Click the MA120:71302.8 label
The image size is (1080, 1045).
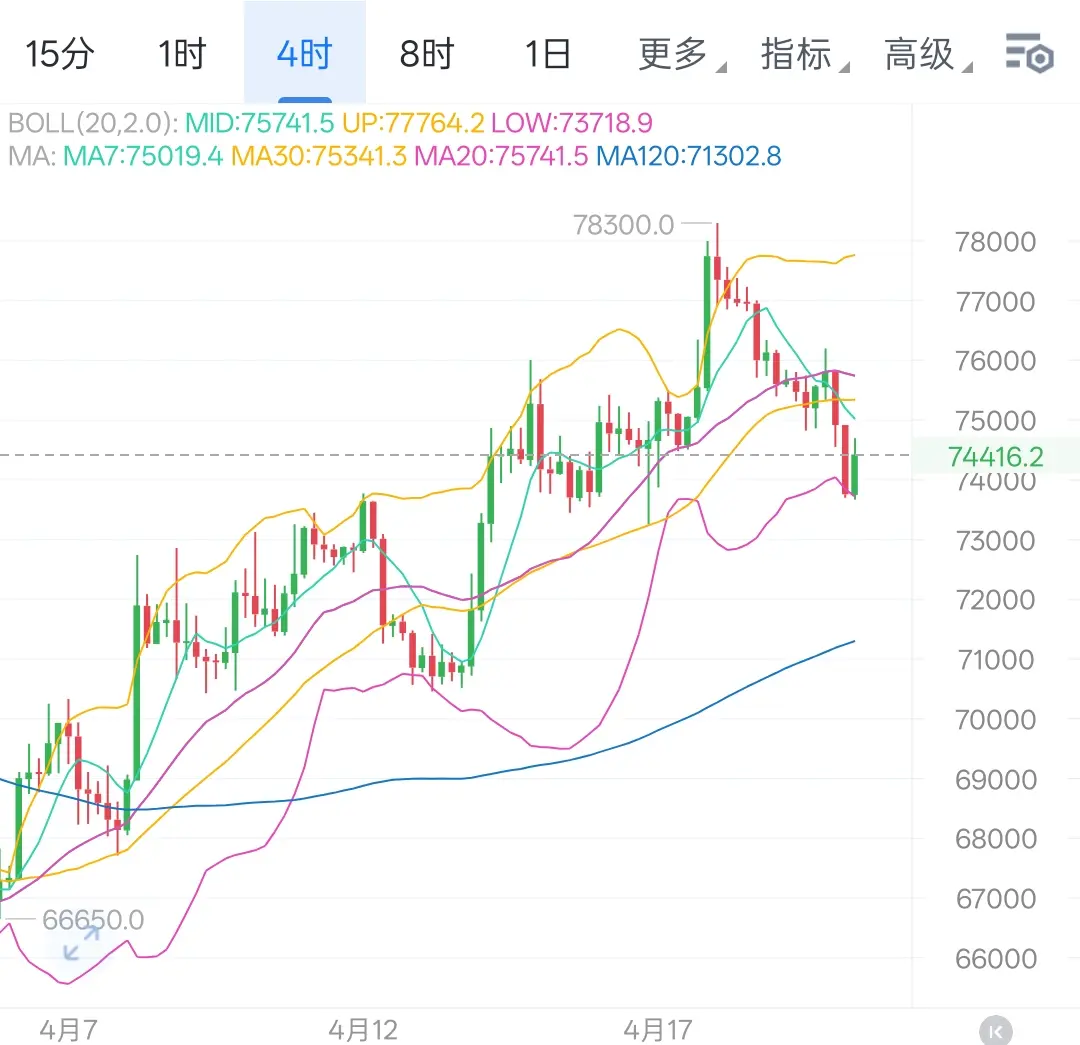pyautogui.click(x=689, y=156)
